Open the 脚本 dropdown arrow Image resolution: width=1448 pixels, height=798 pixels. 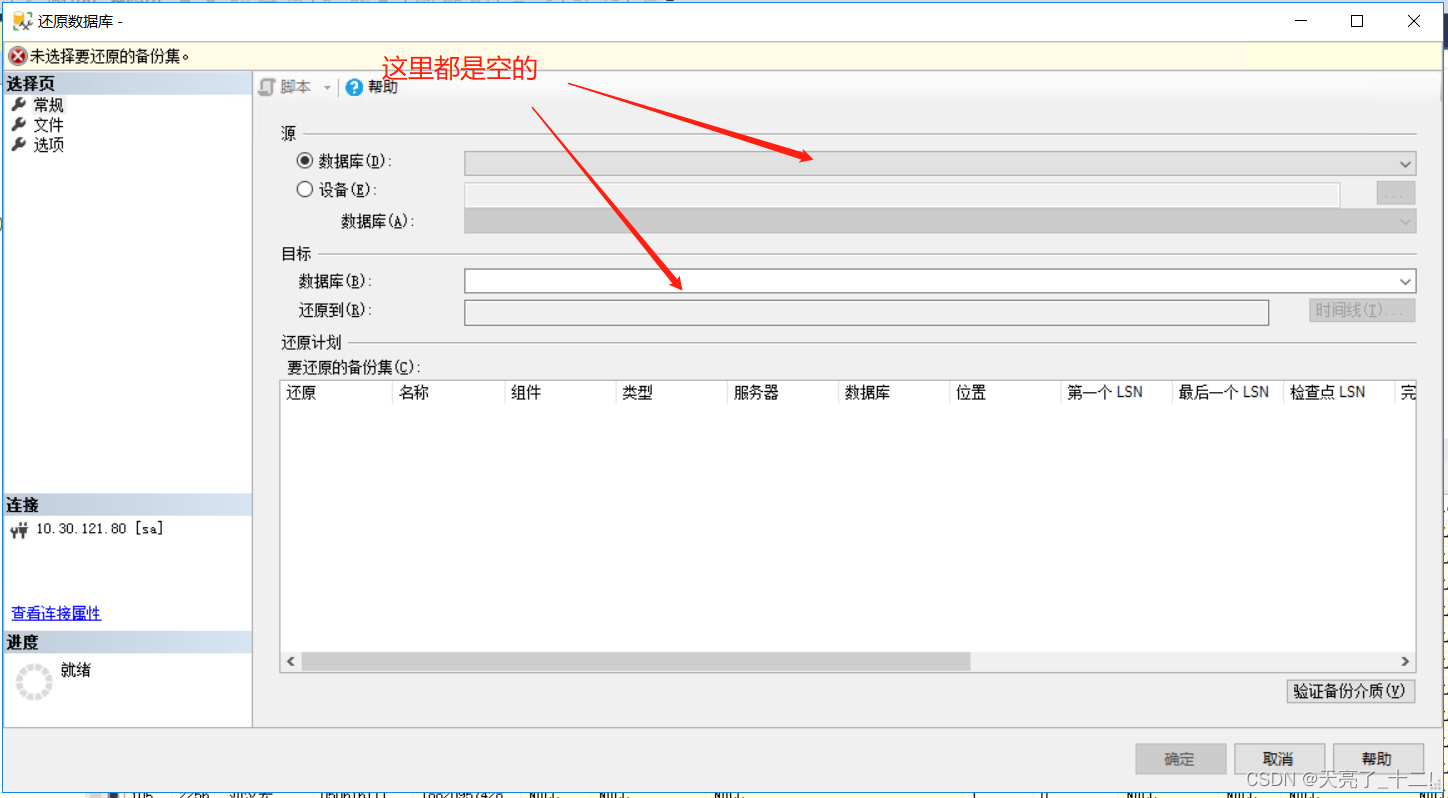326,88
